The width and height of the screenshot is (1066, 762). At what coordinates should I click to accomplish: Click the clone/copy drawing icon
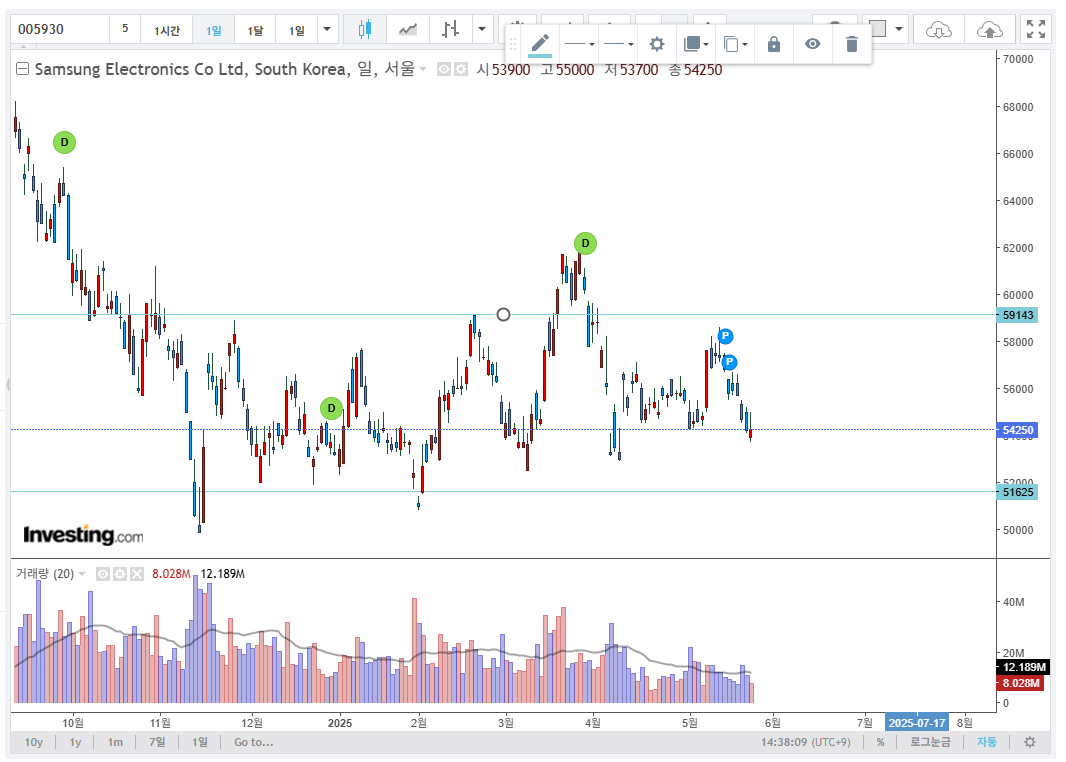(732, 45)
